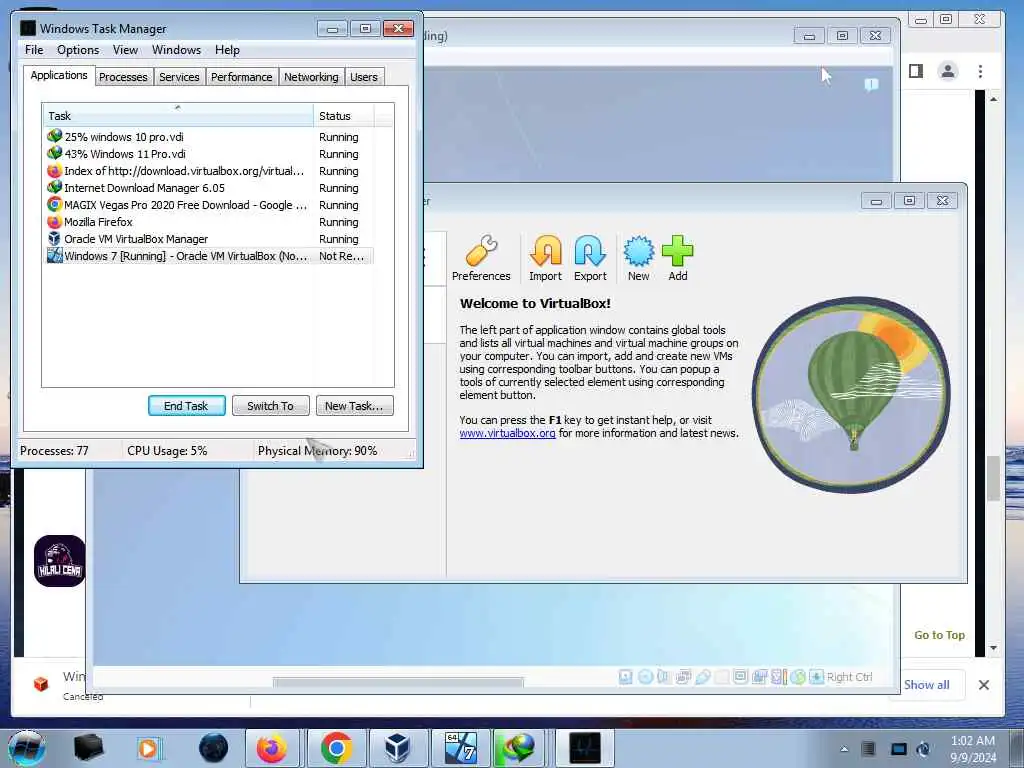The height and width of the screenshot is (768, 1024).
Task: Select the Applications tab
Action: (59, 75)
